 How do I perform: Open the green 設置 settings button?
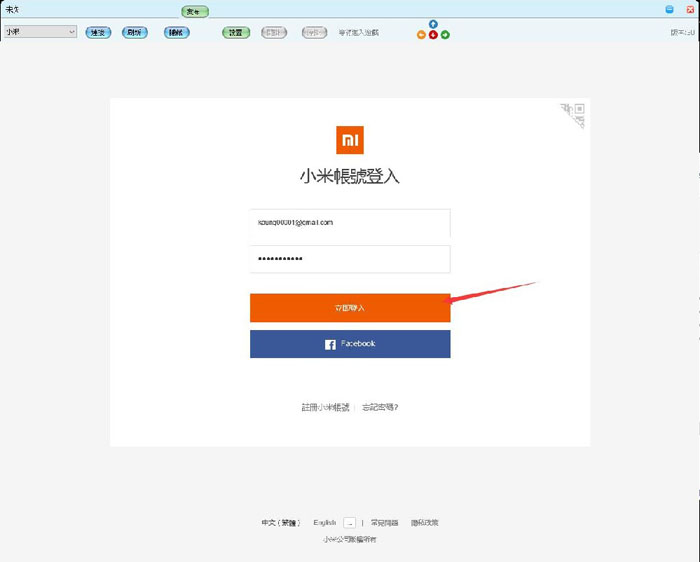pos(236,33)
